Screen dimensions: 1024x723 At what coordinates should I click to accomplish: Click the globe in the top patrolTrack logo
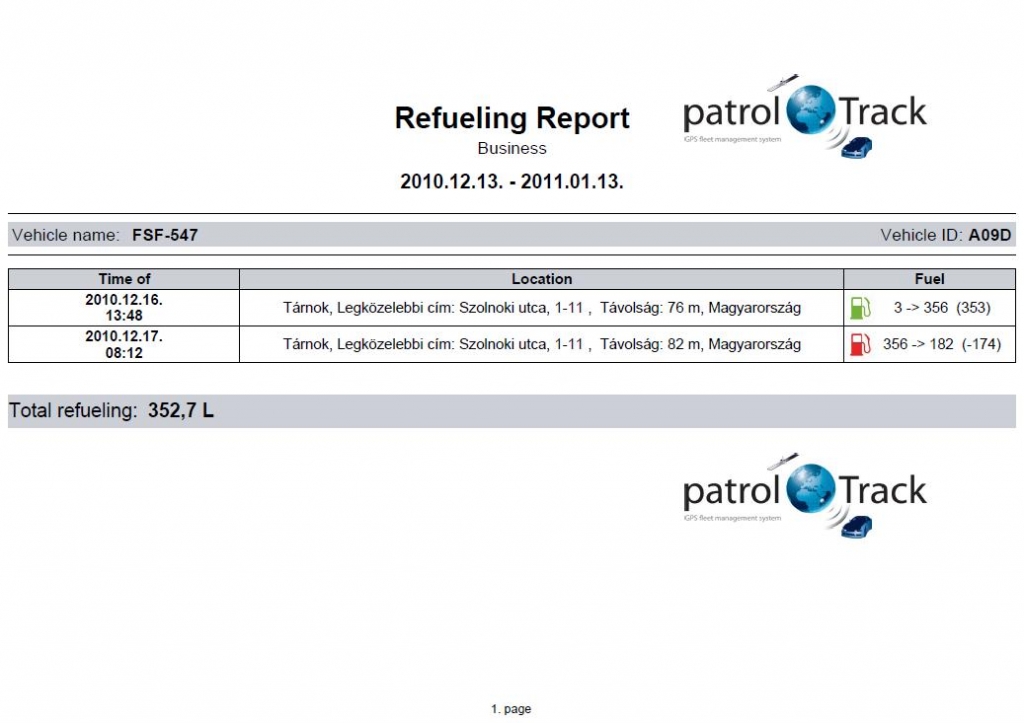(811, 112)
